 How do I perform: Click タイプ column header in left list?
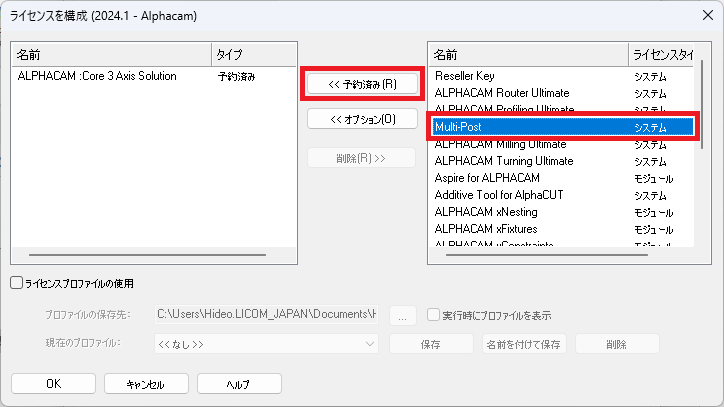point(253,55)
